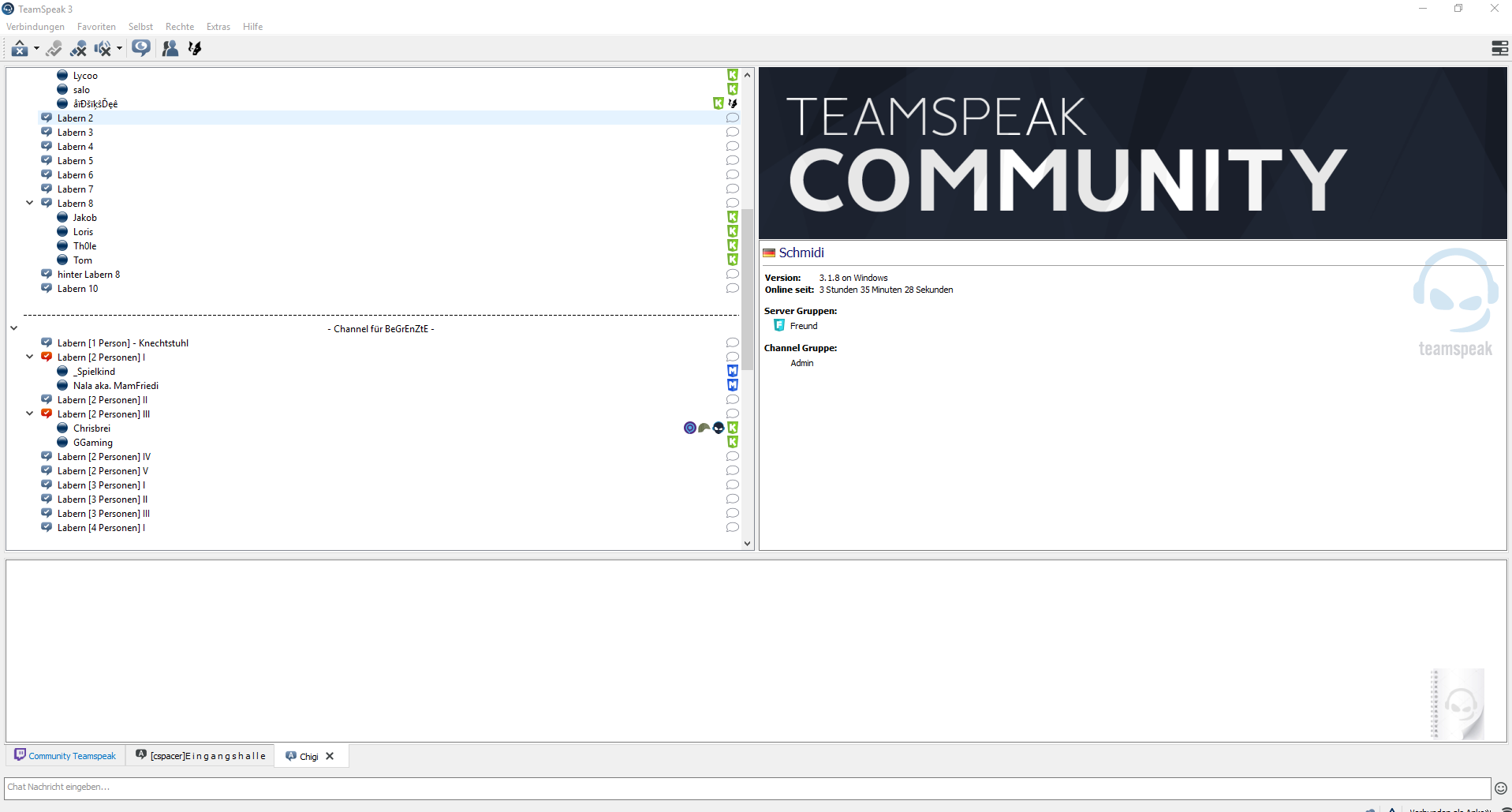Toggle subscribe to all channels icon
Screen dimensions: 1512x812
click(141, 49)
